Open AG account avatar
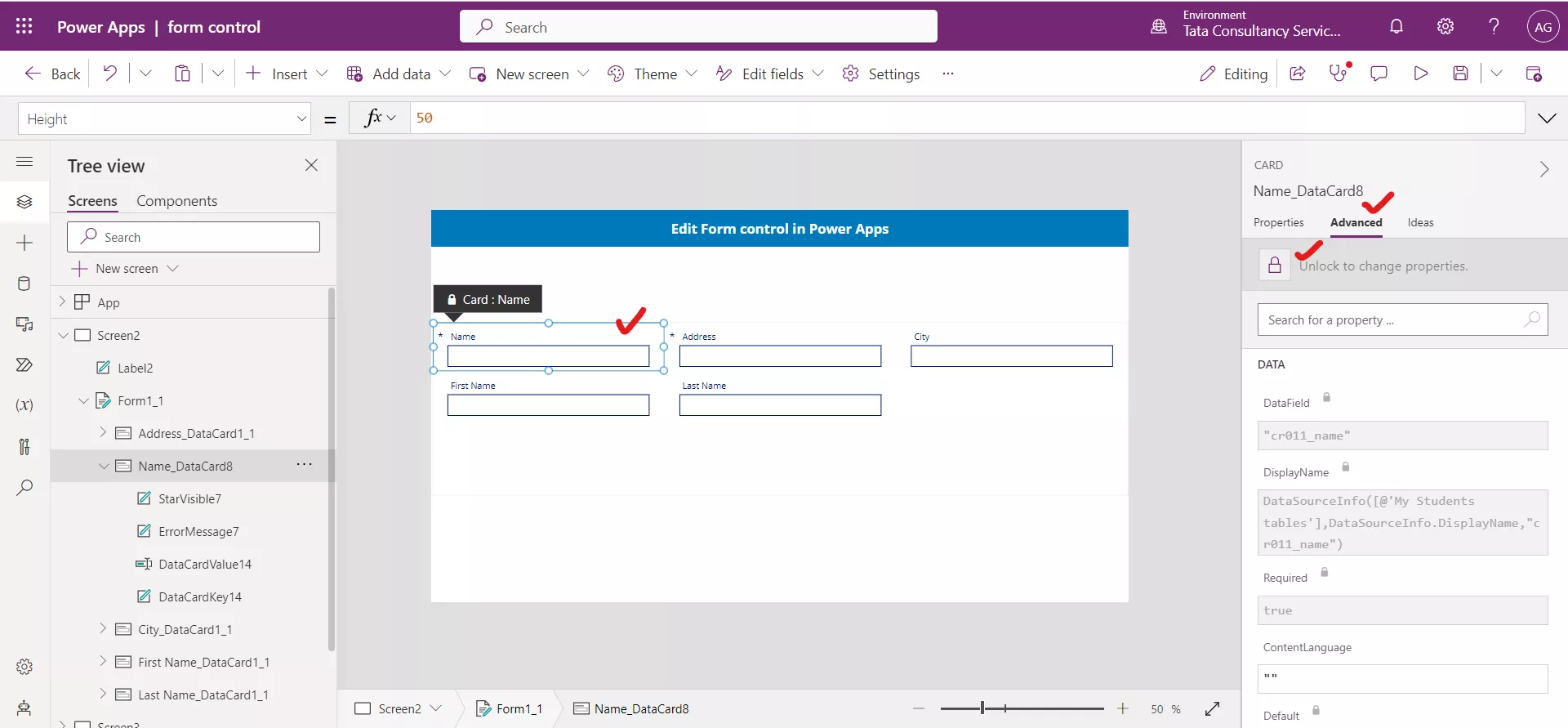The image size is (1568, 728). (1543, 26)
